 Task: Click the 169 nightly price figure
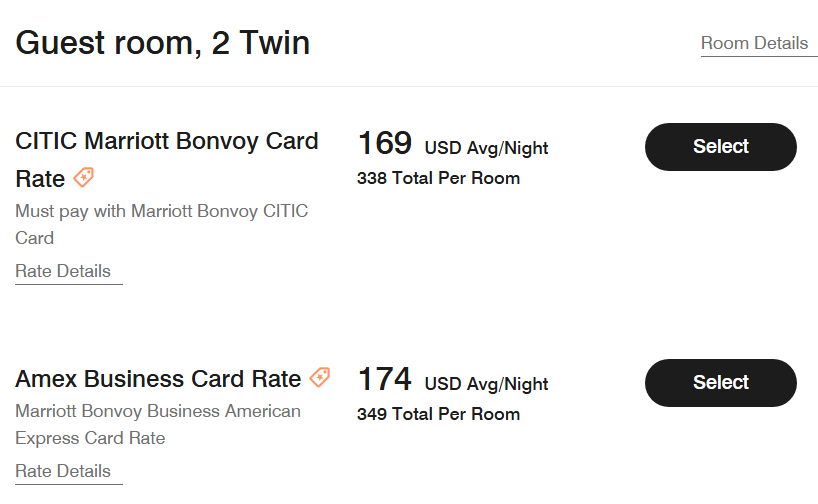click(385, 144)
